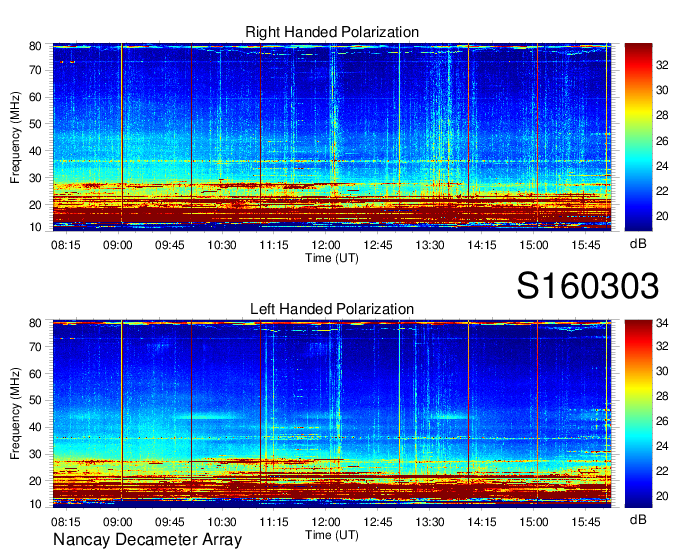Click the 13:30 time tick of Right Handed plot
Screen dimensions: 680x552
[430, 245]
